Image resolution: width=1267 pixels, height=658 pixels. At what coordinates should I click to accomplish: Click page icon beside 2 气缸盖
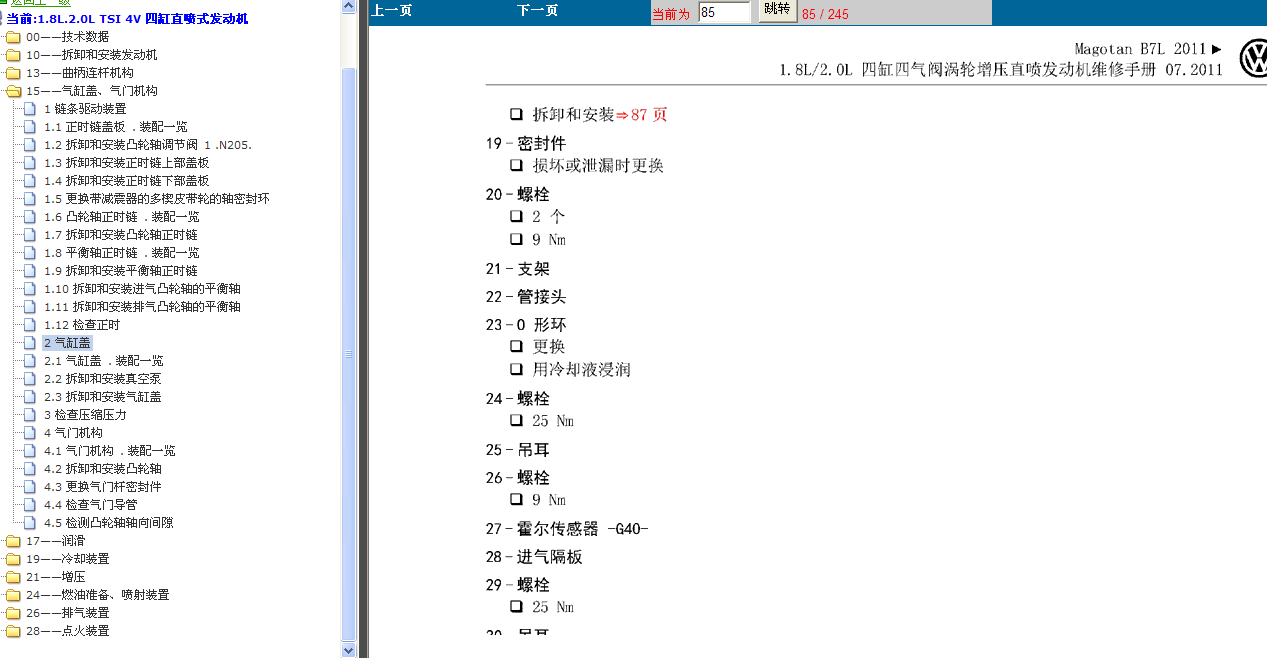[30, 343]
